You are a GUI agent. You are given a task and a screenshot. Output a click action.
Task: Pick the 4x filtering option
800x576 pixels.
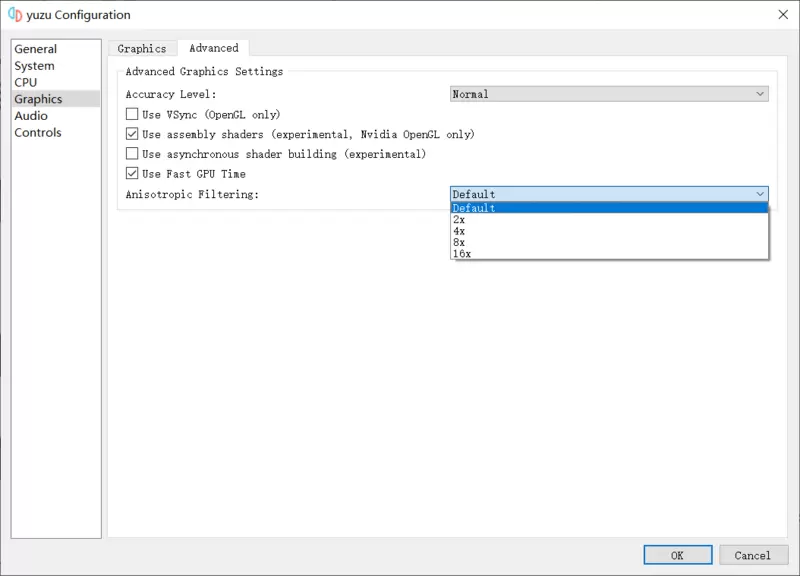pyautogui.click(x=609, y=231)
